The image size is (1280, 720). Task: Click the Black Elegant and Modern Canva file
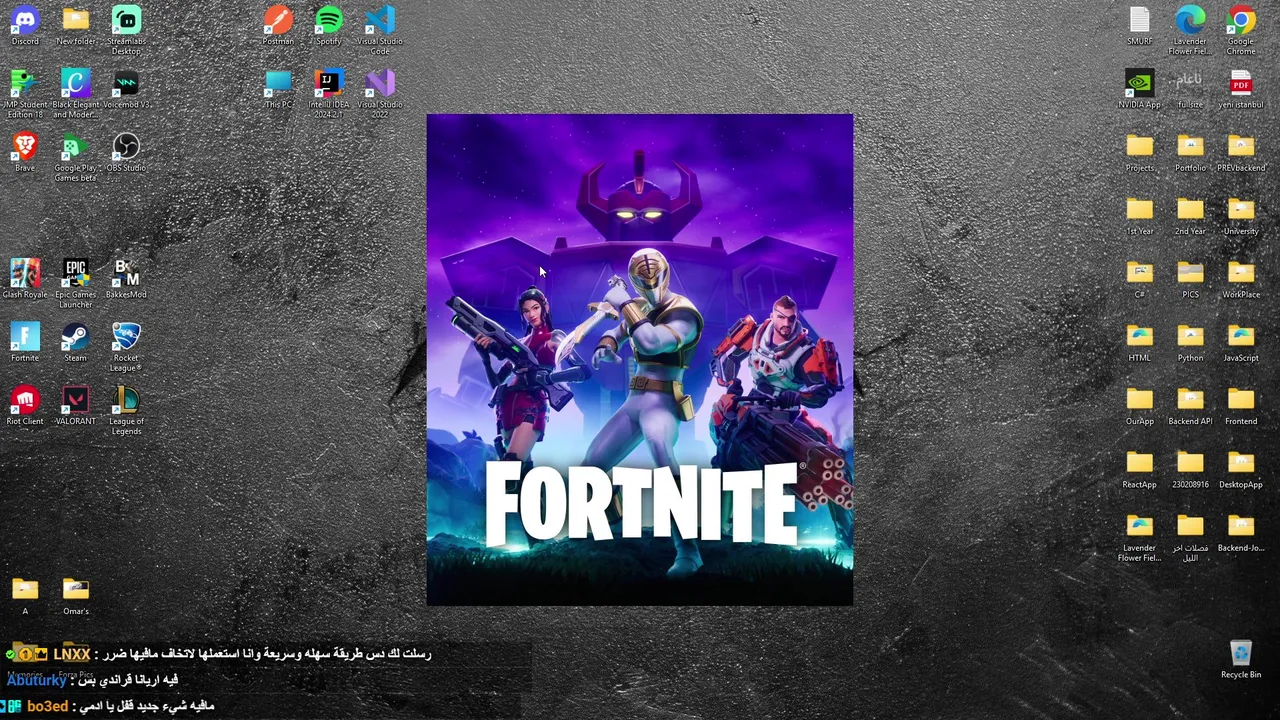(76, 94)
